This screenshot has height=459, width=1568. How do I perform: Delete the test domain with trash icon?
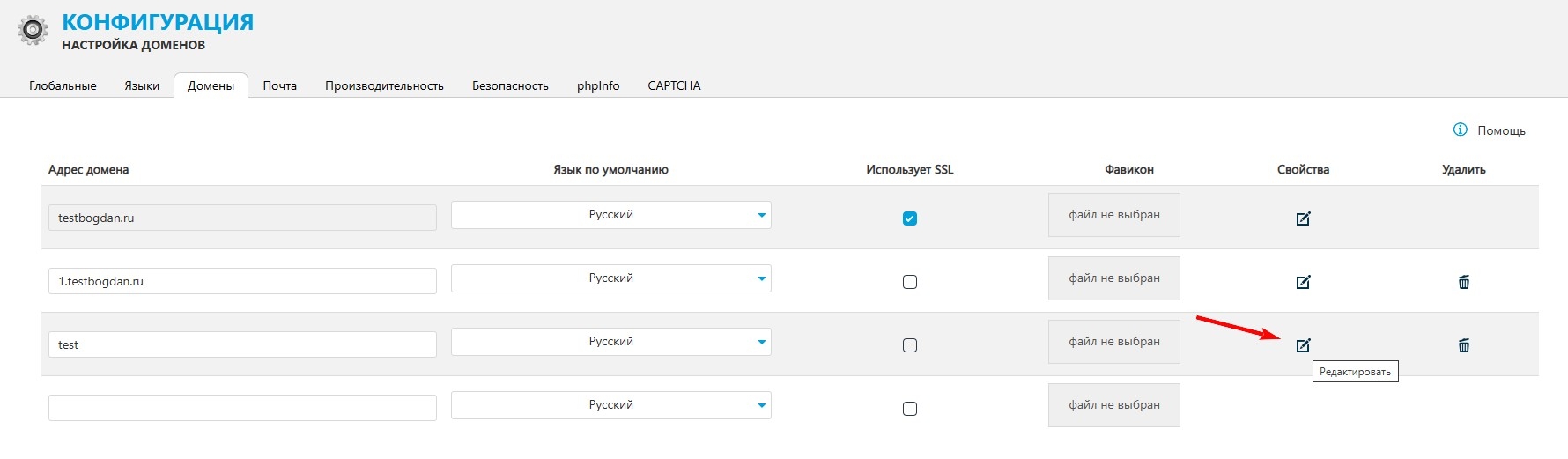(x=1464, y=345)
